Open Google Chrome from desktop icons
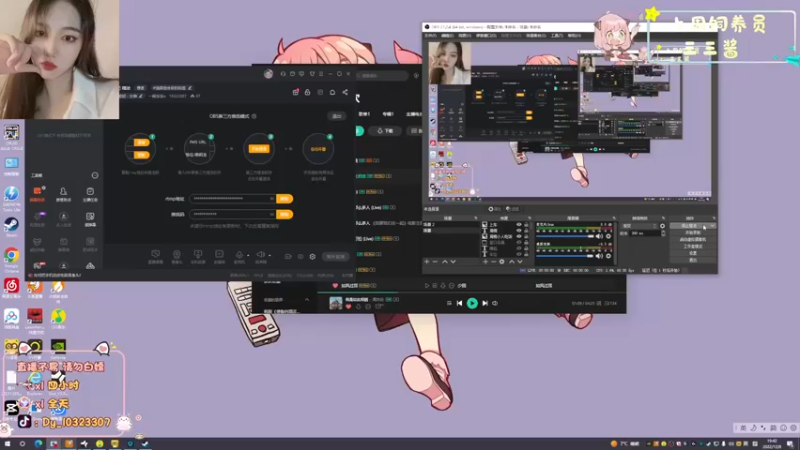 11,259
